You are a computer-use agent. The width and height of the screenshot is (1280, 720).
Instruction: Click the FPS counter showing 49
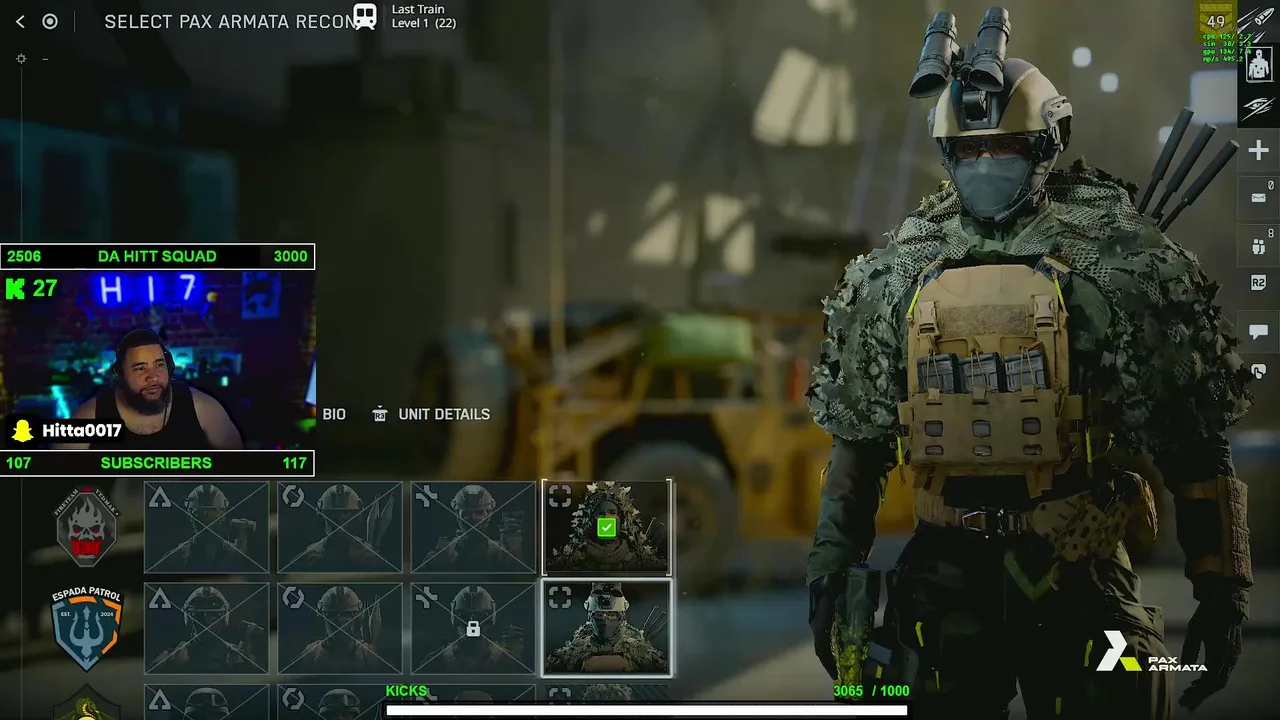pos(1216,21)
